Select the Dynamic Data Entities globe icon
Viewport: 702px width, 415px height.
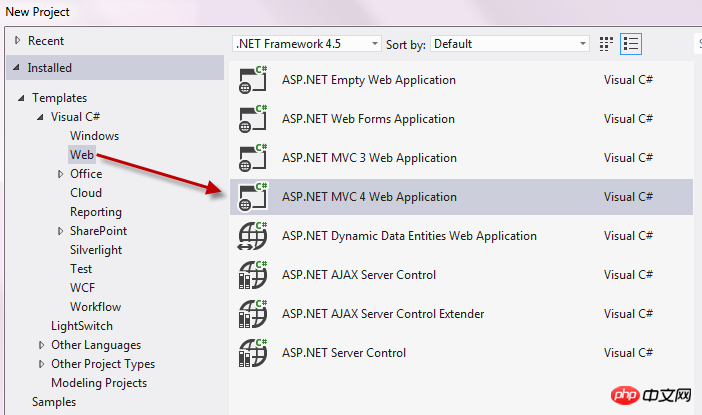click(253, 235)
